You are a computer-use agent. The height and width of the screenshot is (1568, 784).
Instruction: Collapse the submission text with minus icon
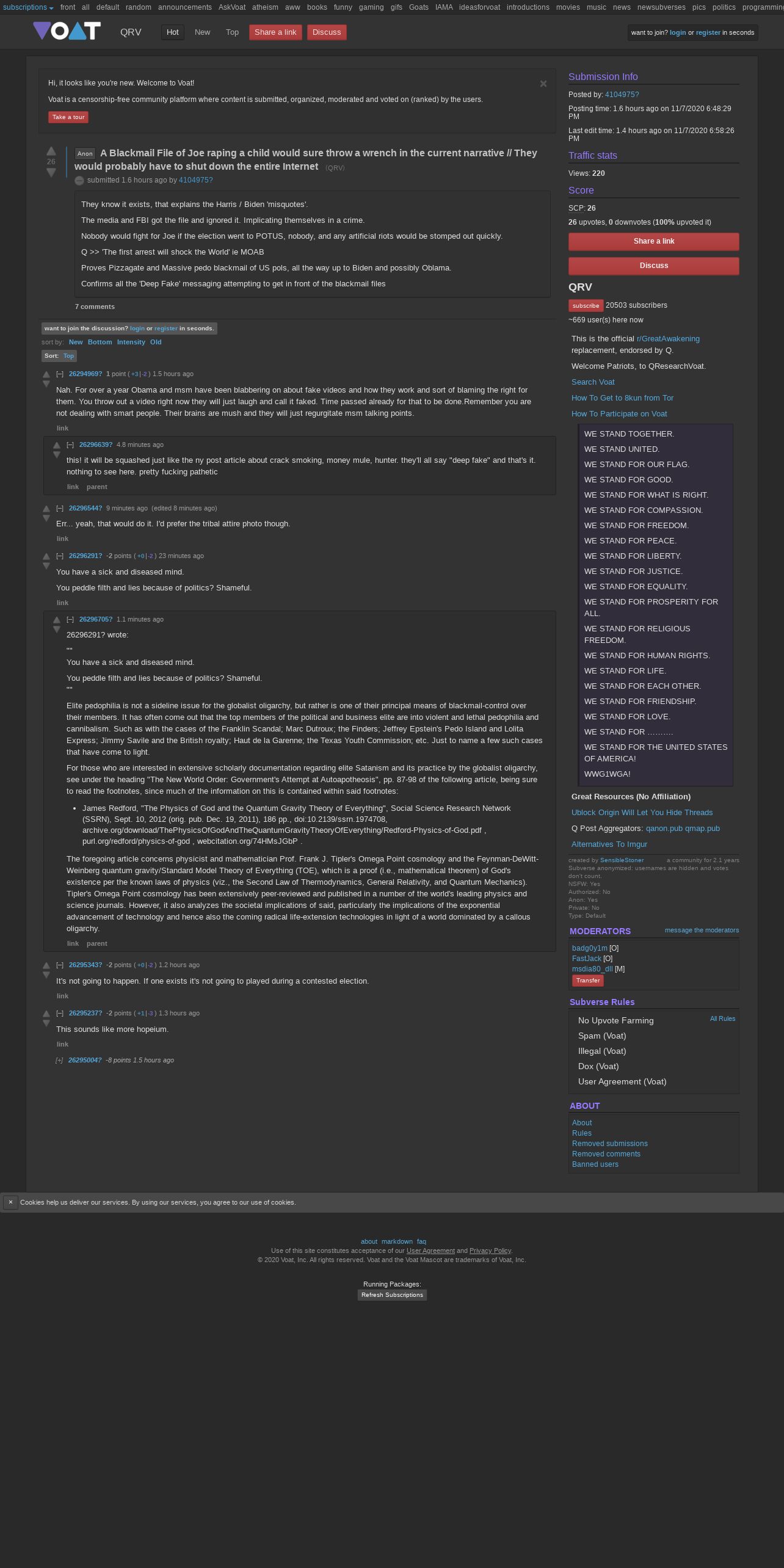[x=79, y=180]
